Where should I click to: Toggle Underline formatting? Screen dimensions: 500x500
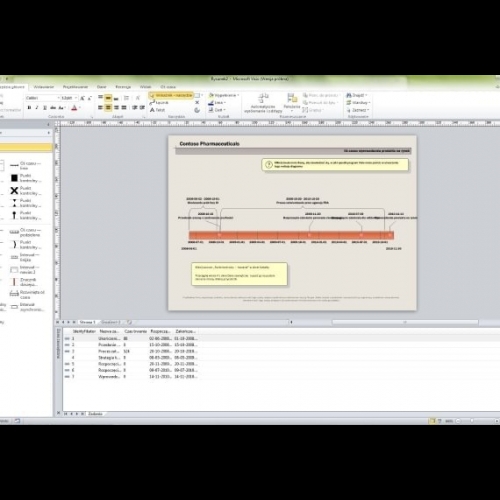pos(45,108)
